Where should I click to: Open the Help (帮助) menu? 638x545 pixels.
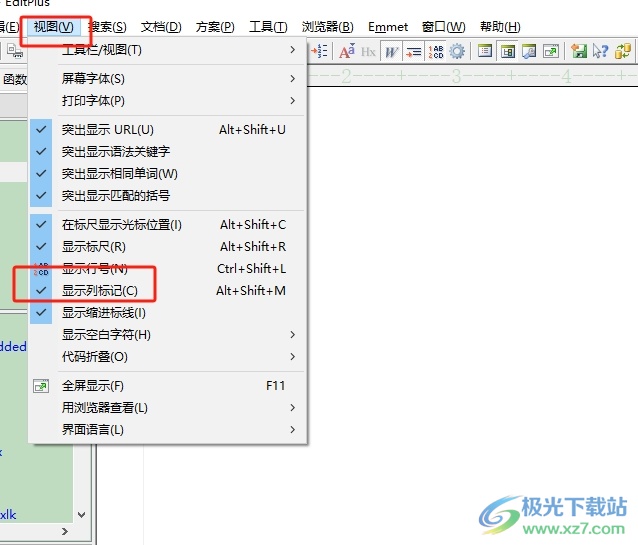tap(500, 27)
